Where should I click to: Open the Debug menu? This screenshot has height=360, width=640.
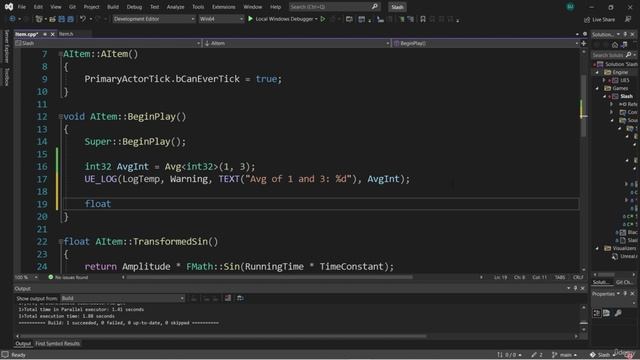point(134,7)
